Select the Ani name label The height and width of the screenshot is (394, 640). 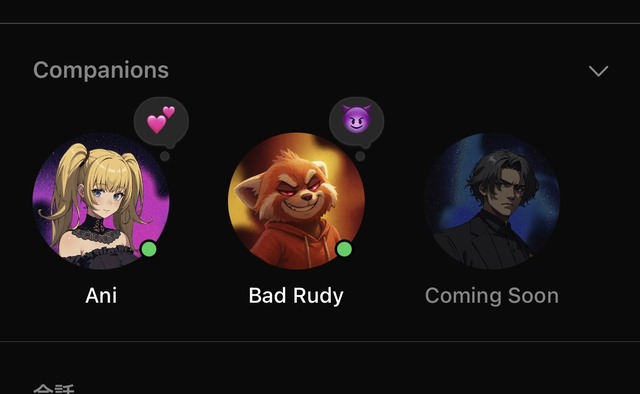[101, 295]
